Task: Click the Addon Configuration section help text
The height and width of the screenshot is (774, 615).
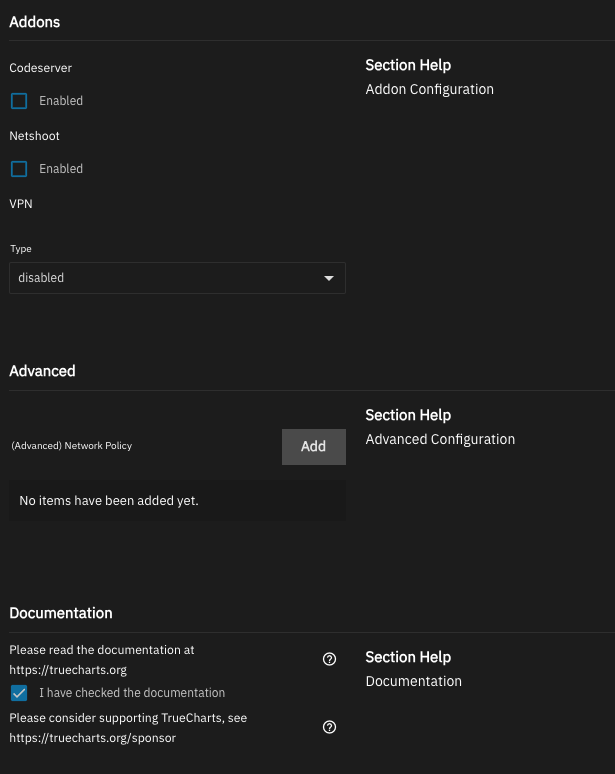Action: 429,89
